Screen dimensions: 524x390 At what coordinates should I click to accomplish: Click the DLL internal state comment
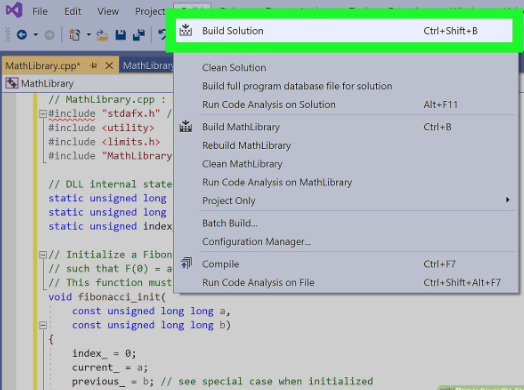pos(110,184)
